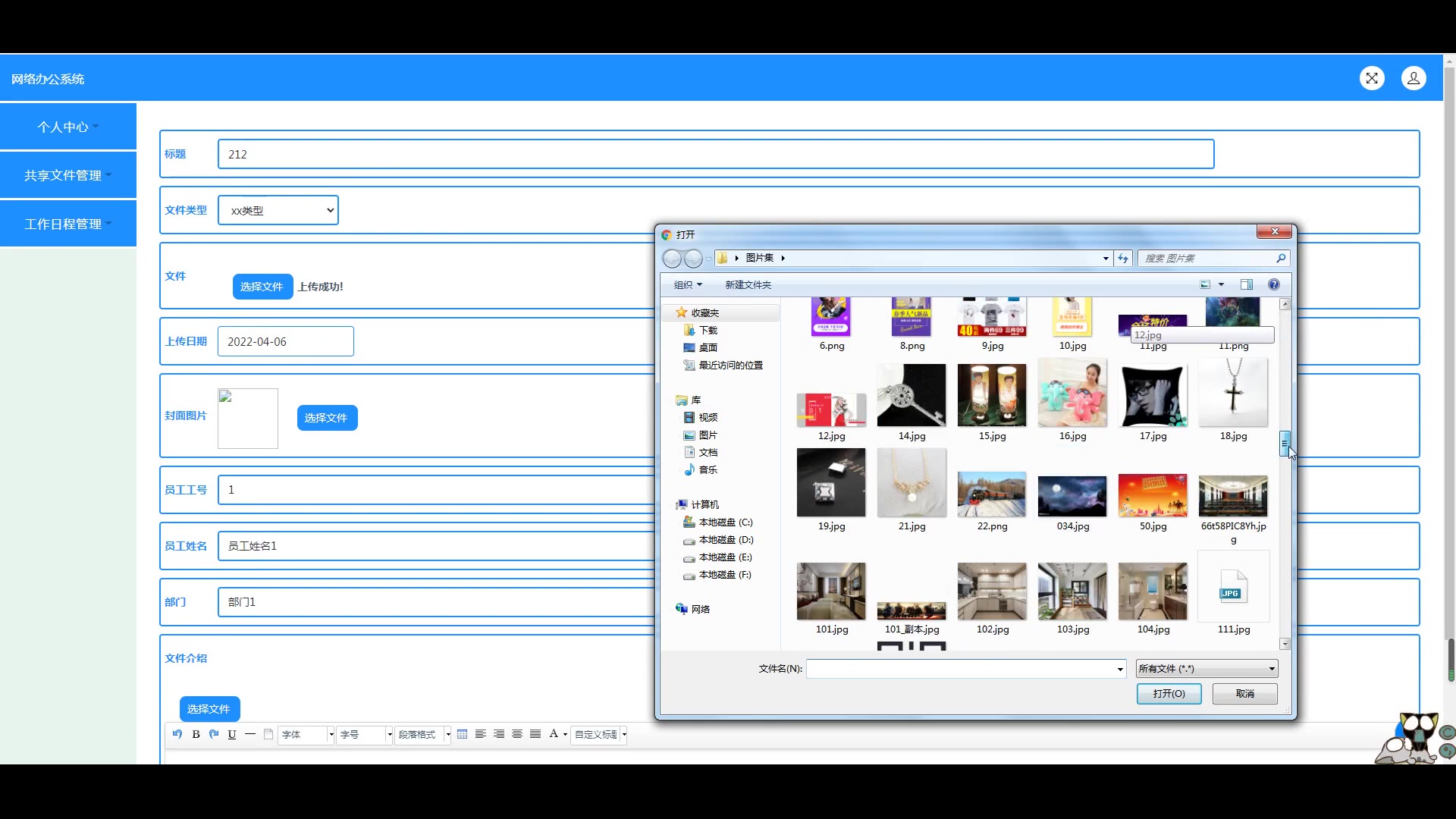Click the fullscreen toggle icon in header
The image size is (1456, 819).
(x=1372, y=78)
